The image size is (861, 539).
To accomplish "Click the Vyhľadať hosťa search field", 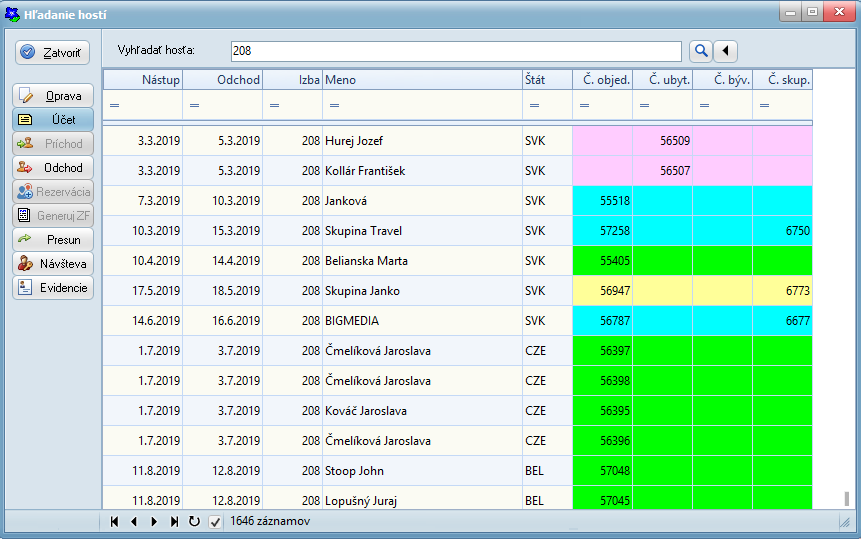I will pos(455,51).
